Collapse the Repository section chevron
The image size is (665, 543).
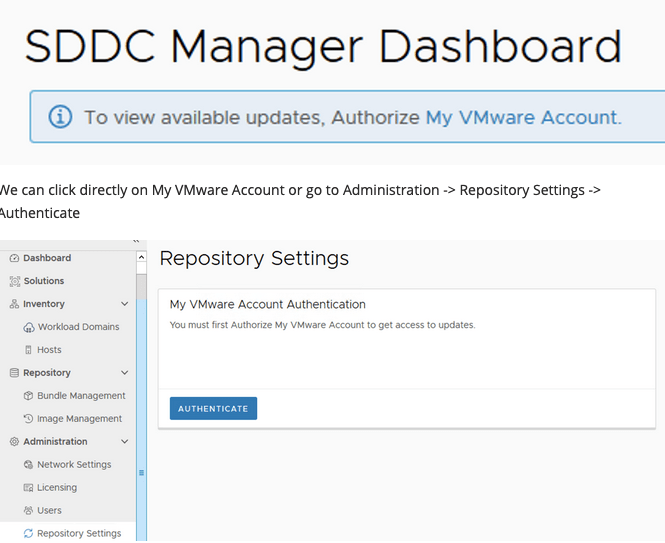click(x=124, y=373)
